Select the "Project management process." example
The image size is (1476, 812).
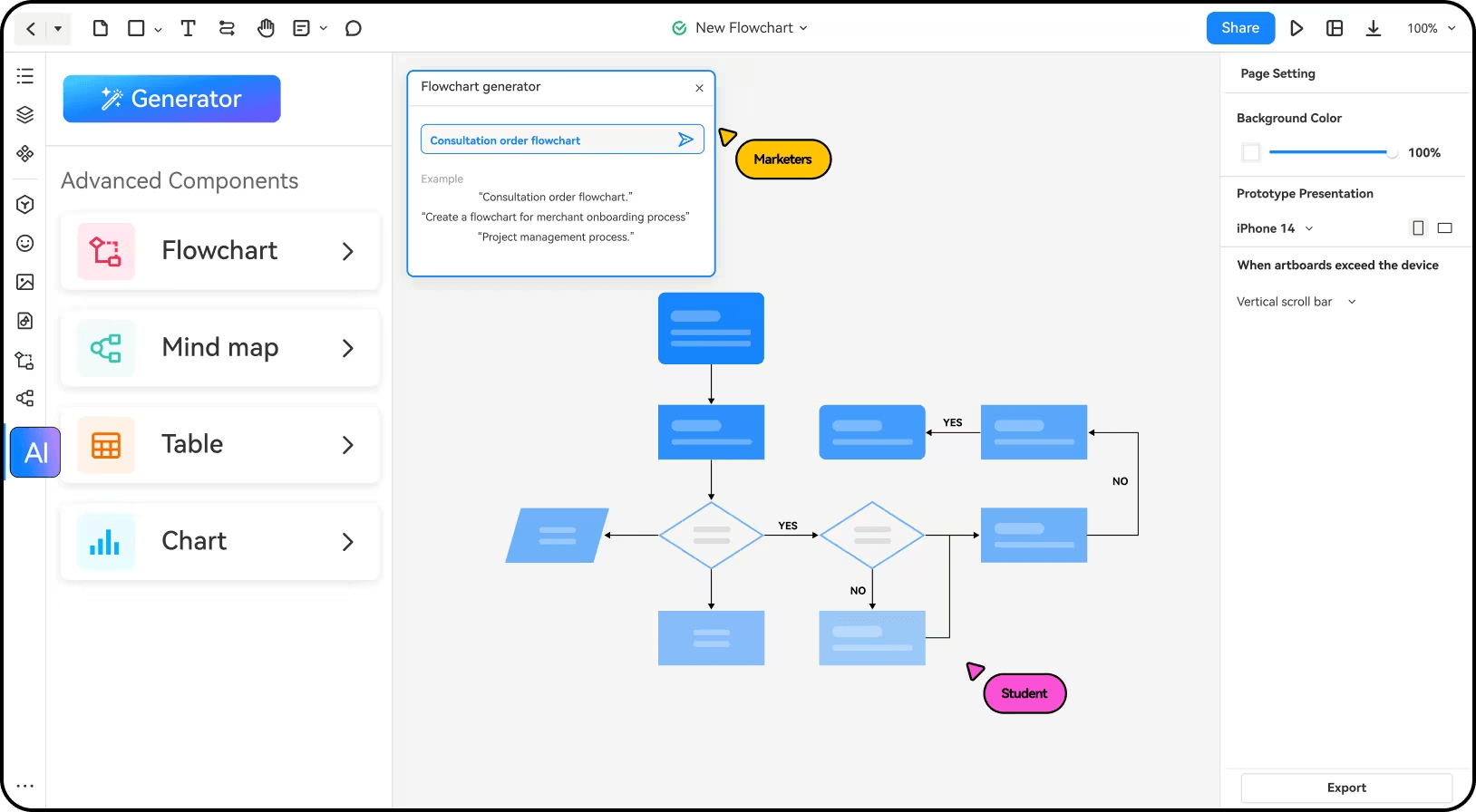[x=556, y=237]
